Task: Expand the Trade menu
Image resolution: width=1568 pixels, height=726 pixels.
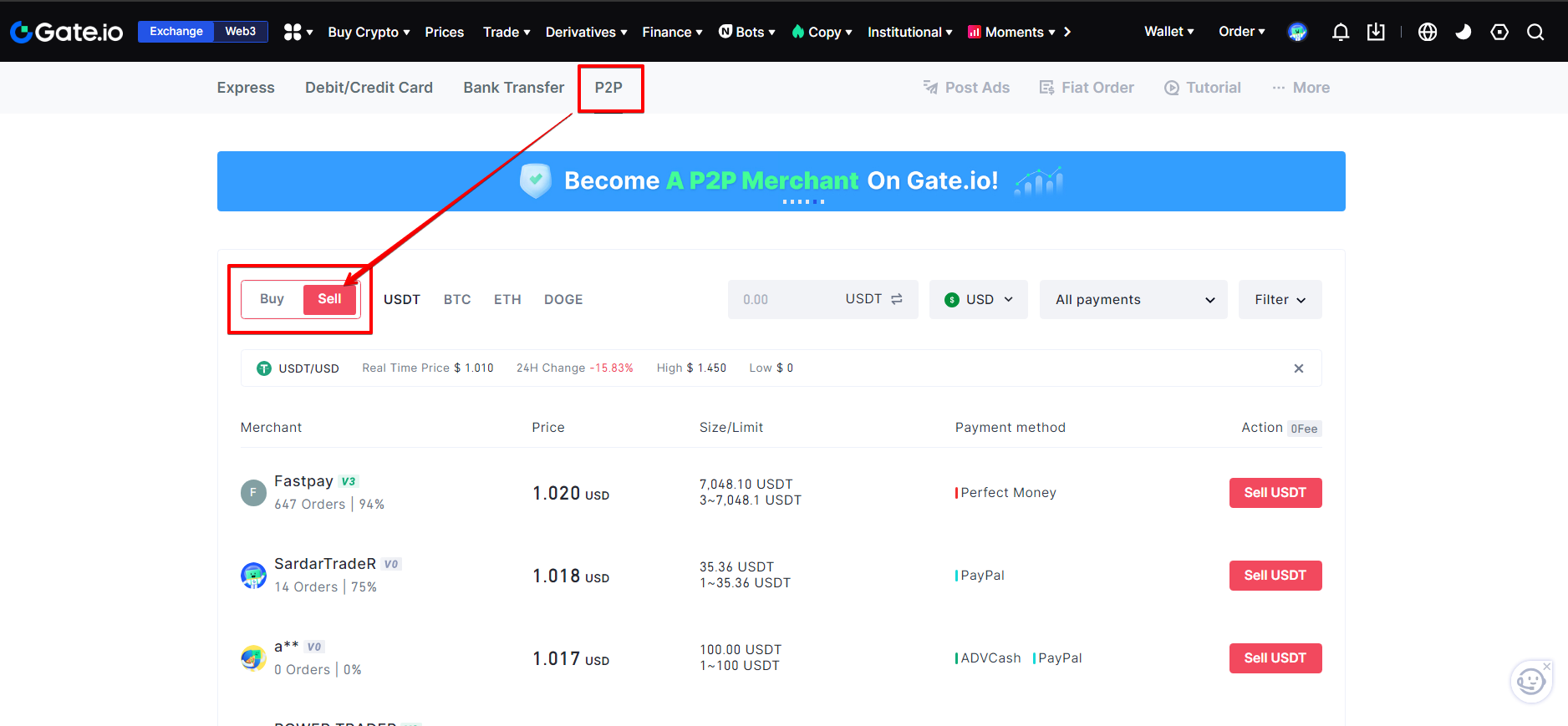Action: 507,32
